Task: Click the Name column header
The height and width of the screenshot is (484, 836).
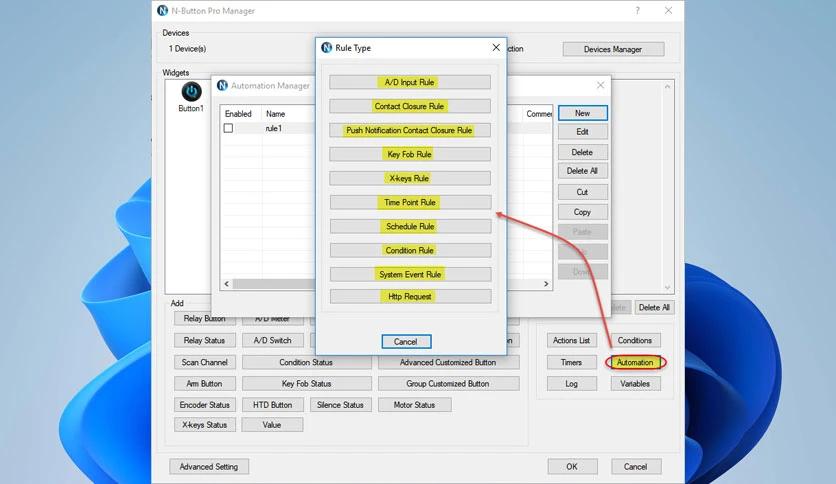Action: [276, 114]
